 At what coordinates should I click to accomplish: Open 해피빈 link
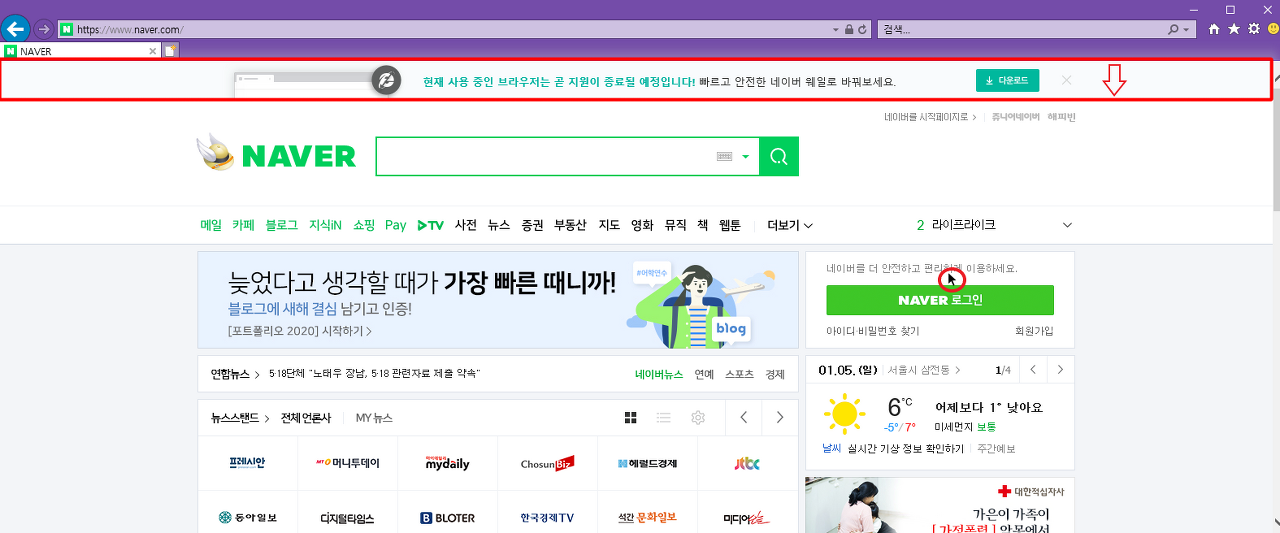point(1061,117)
